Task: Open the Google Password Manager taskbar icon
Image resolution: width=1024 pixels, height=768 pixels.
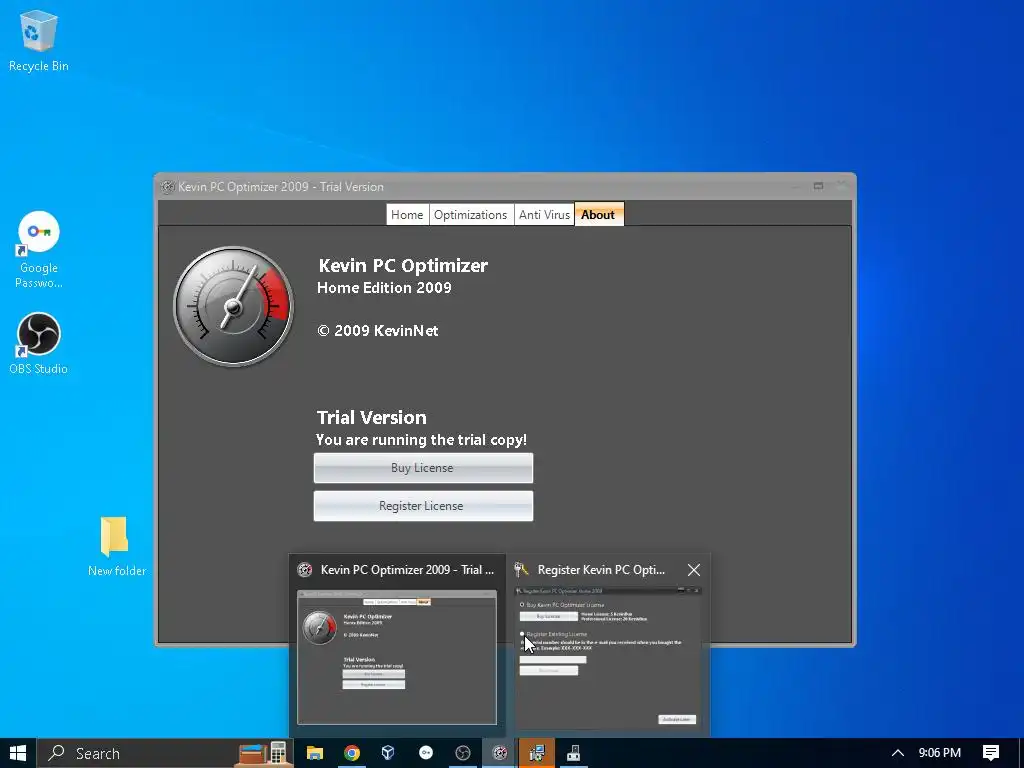Action: [x=426, y=753]
